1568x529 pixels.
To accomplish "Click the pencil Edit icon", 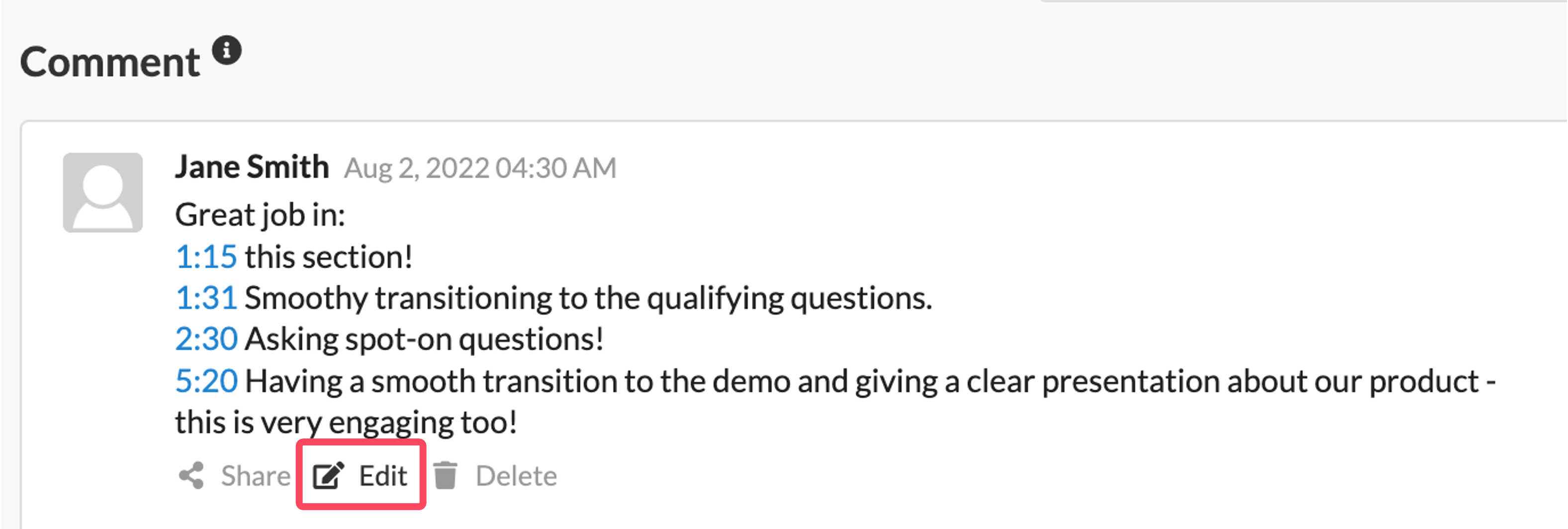I will pos(328,476).
